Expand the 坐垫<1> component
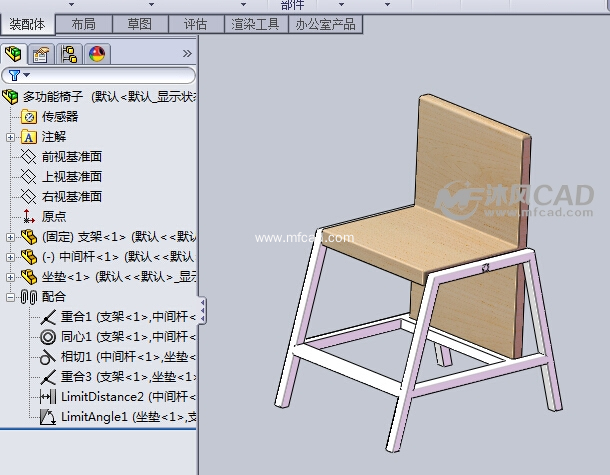Screen dimensions: 610x475 coord(11,277)
